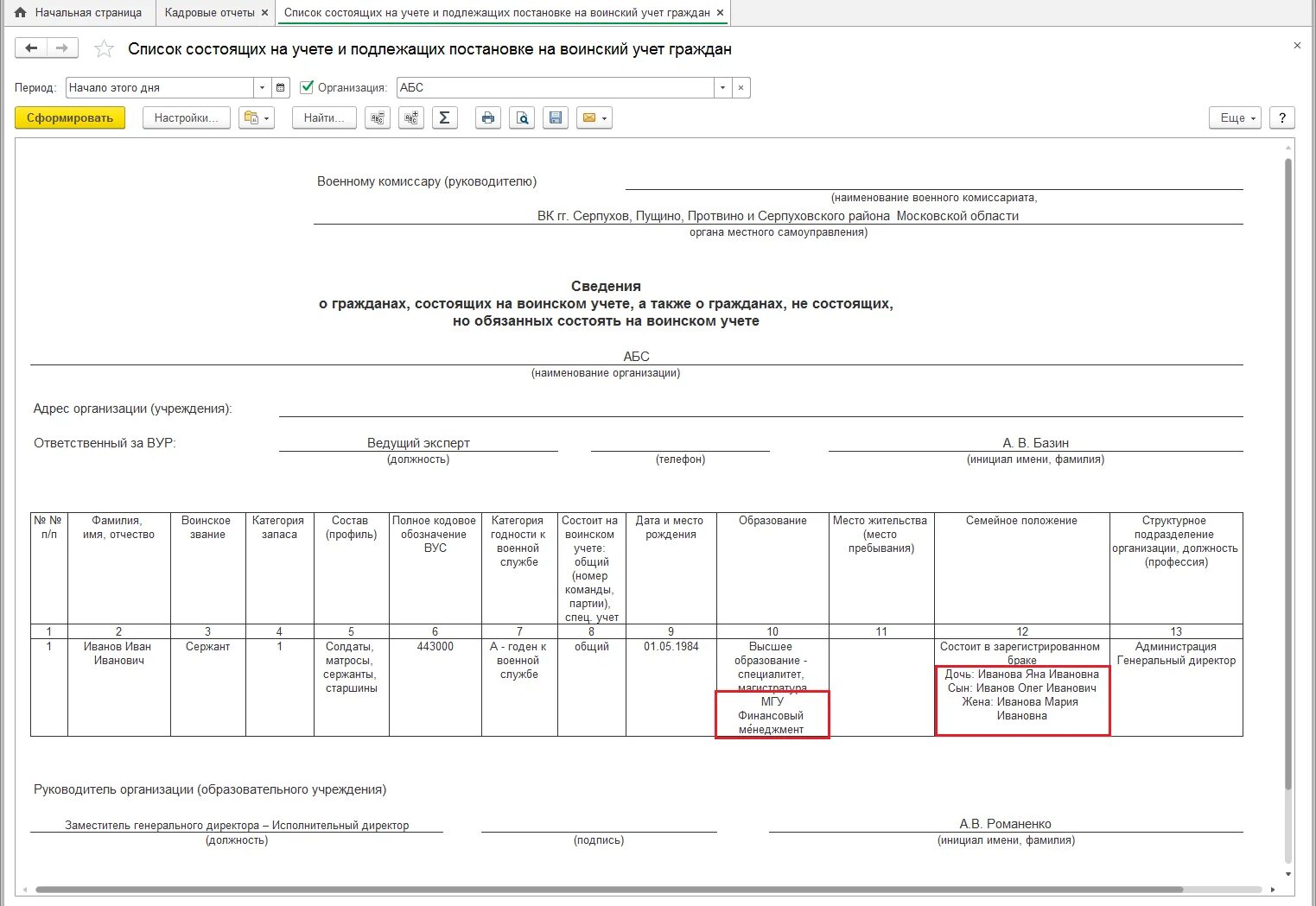Select the cell Иванов Иван Иванович
This screenshot has width=1316, height=906.
tap(119, 687)
